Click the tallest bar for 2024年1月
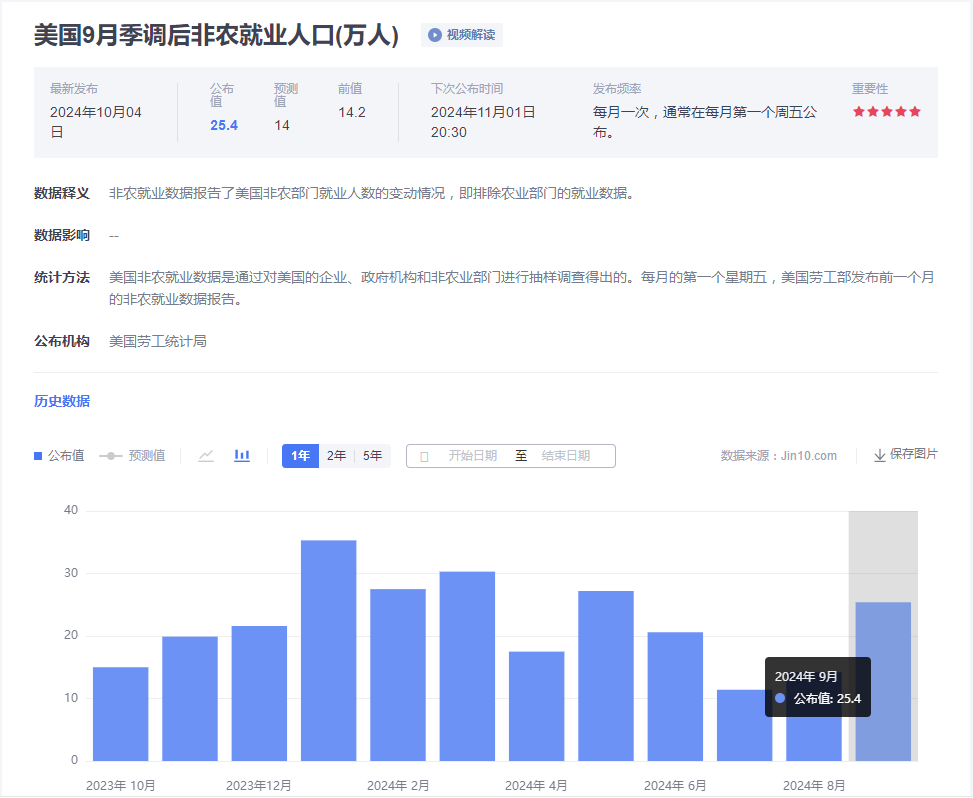Viewport: 973px width, 798px height. coord(329,650)
